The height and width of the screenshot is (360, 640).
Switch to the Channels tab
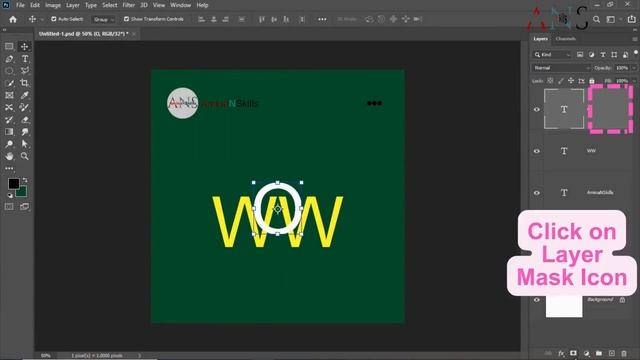click(566, 39)
